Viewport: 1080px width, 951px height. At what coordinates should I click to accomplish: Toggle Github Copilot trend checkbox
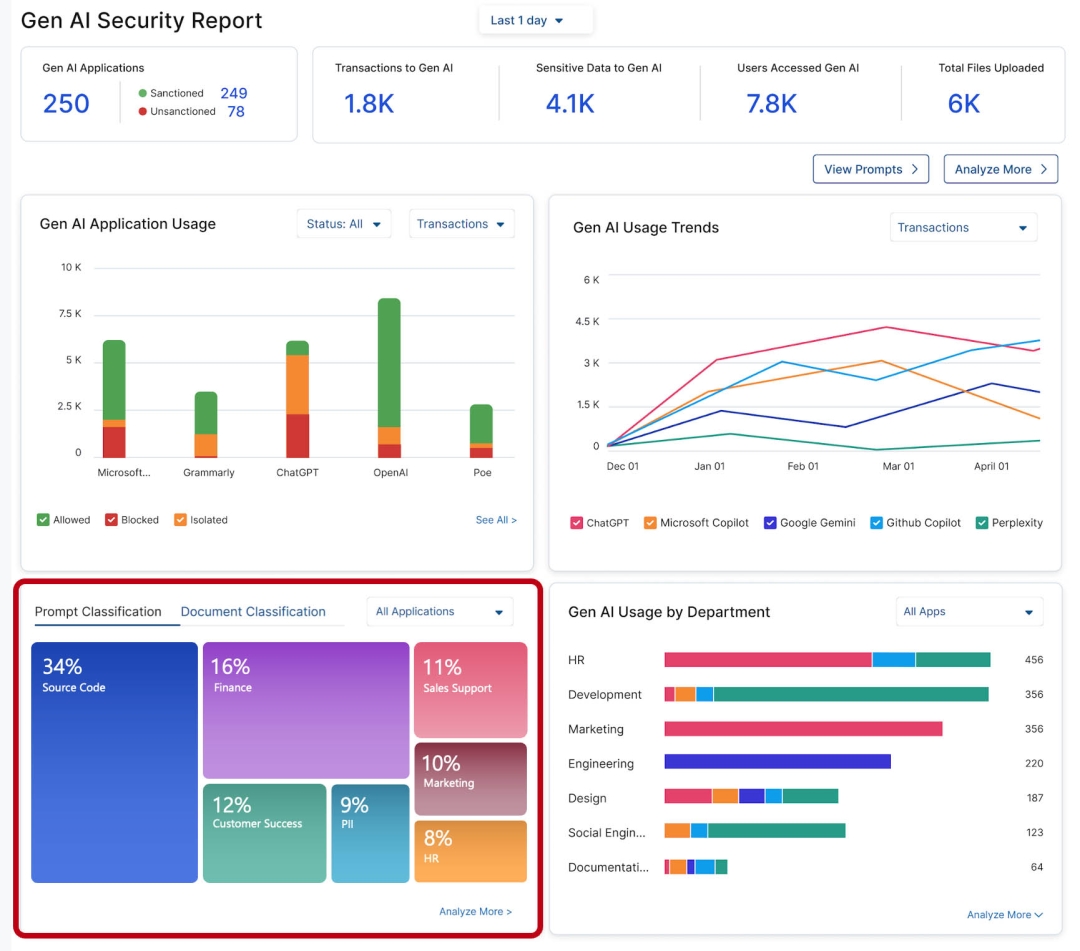(876, 523)
